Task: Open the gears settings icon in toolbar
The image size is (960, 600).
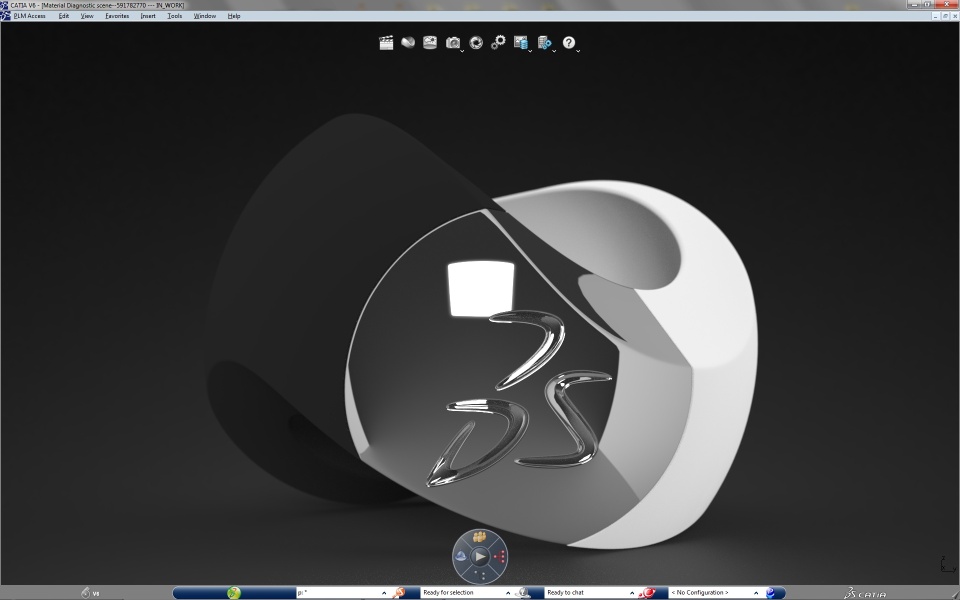Action: click(x=498, y=42)
